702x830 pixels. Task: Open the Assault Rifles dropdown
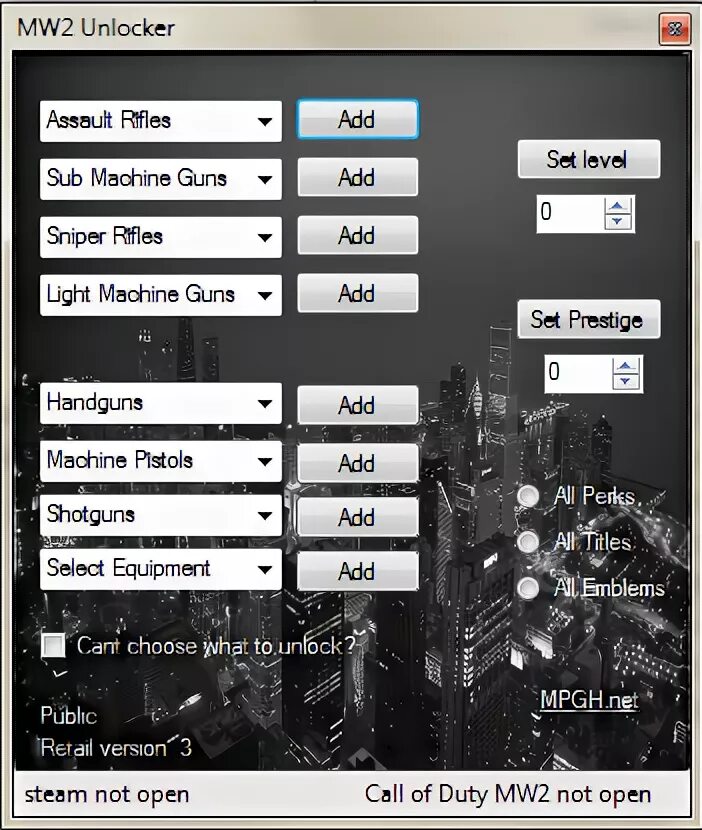pyautogui.click(x=160, y=121)
